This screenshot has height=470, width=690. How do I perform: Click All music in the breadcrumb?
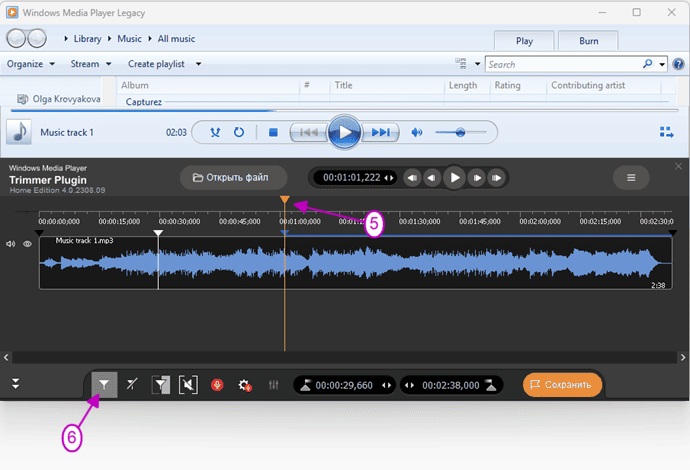coord(176,39)
